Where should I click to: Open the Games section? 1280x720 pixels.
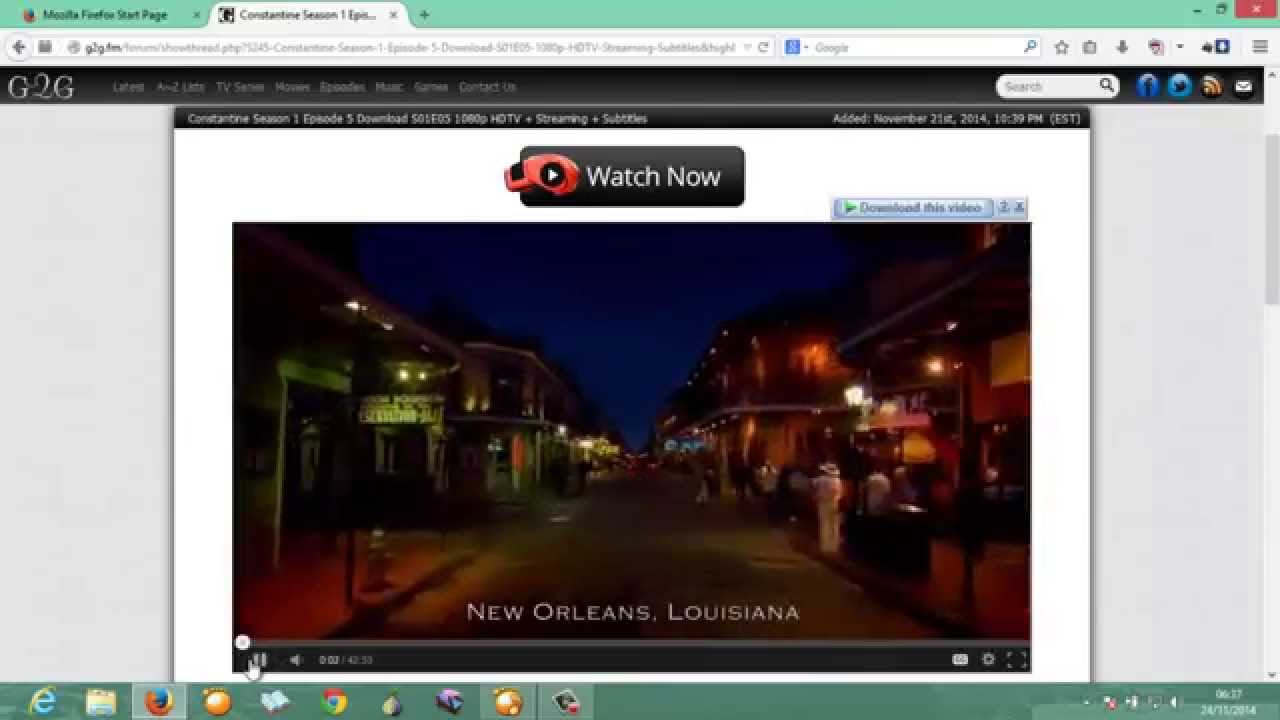431,87
